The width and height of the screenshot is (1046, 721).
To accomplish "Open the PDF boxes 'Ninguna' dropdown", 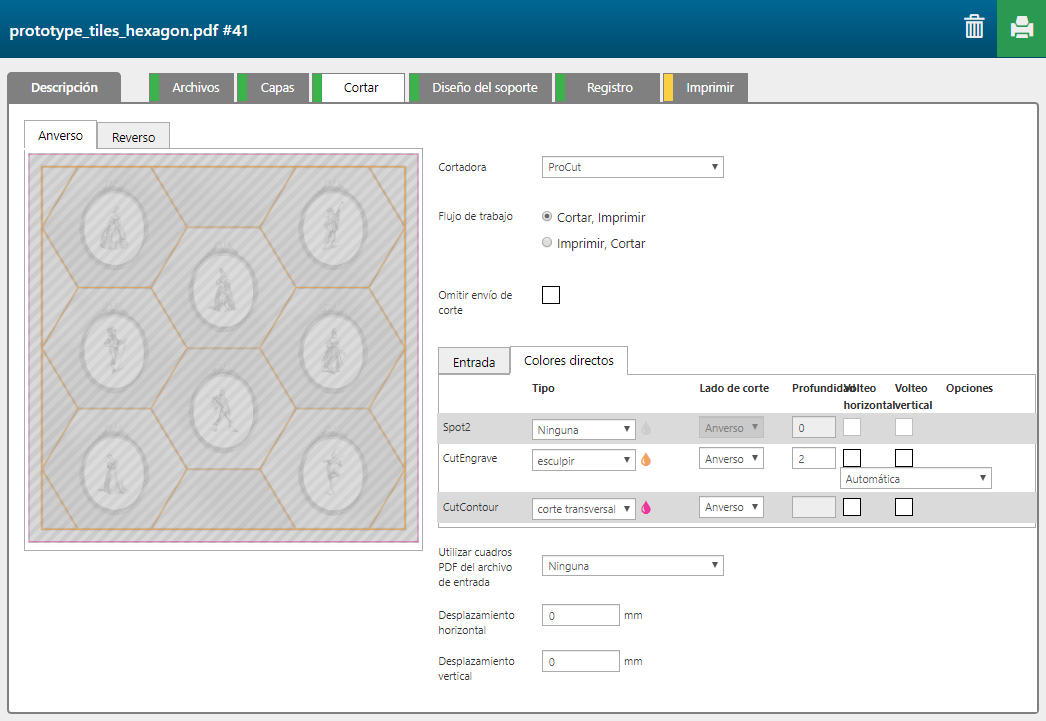I will pos(632,566).
